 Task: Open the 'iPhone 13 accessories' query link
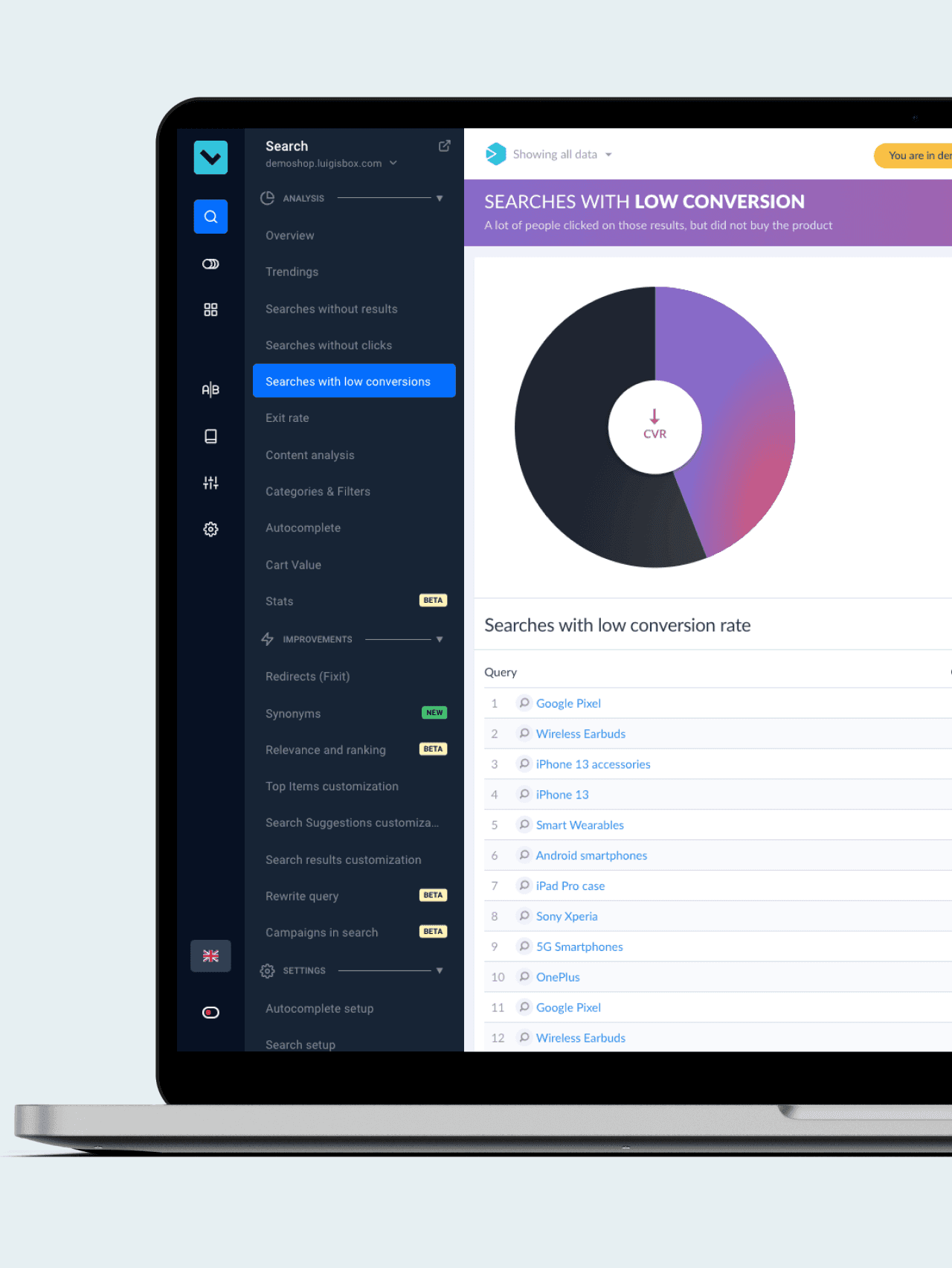pos(593,764)
